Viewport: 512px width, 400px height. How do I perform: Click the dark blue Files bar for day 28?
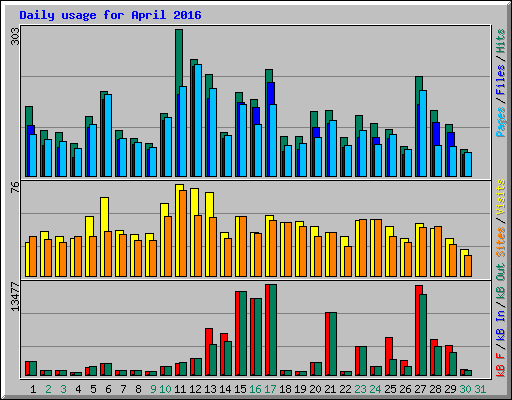point(436,134)
